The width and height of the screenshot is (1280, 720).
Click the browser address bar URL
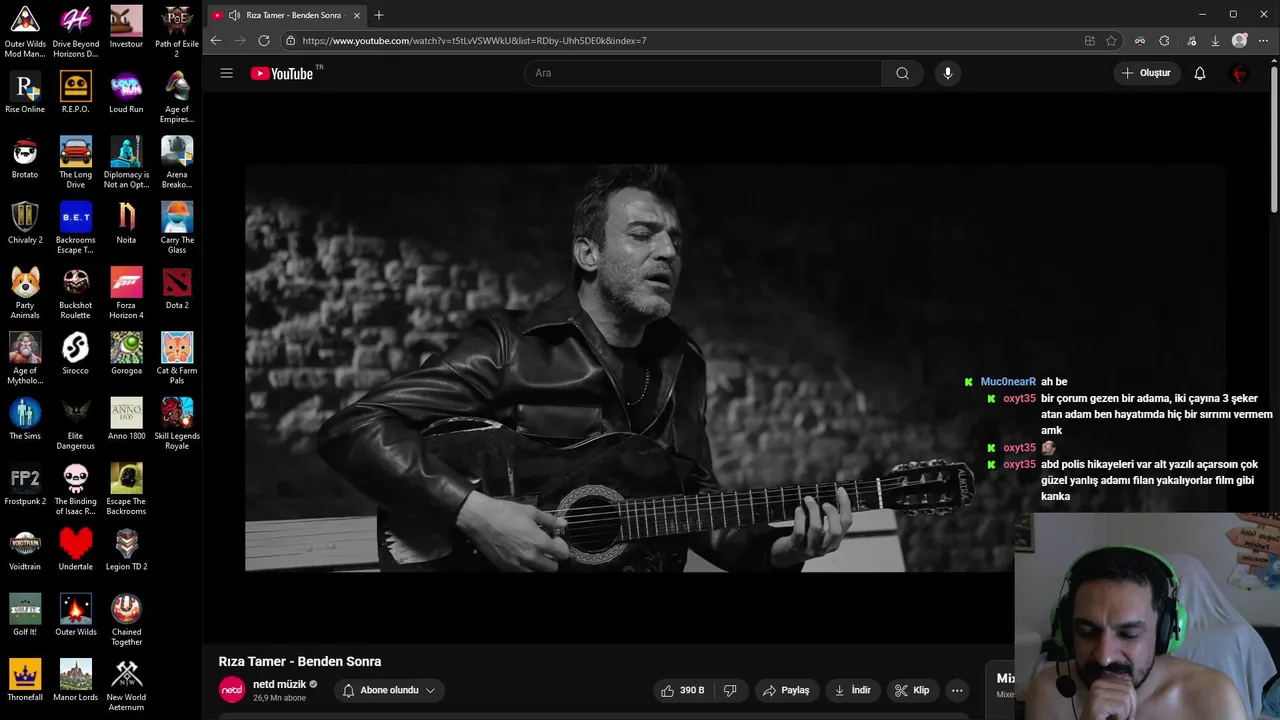pyautogui.click(x=474, y=41)
